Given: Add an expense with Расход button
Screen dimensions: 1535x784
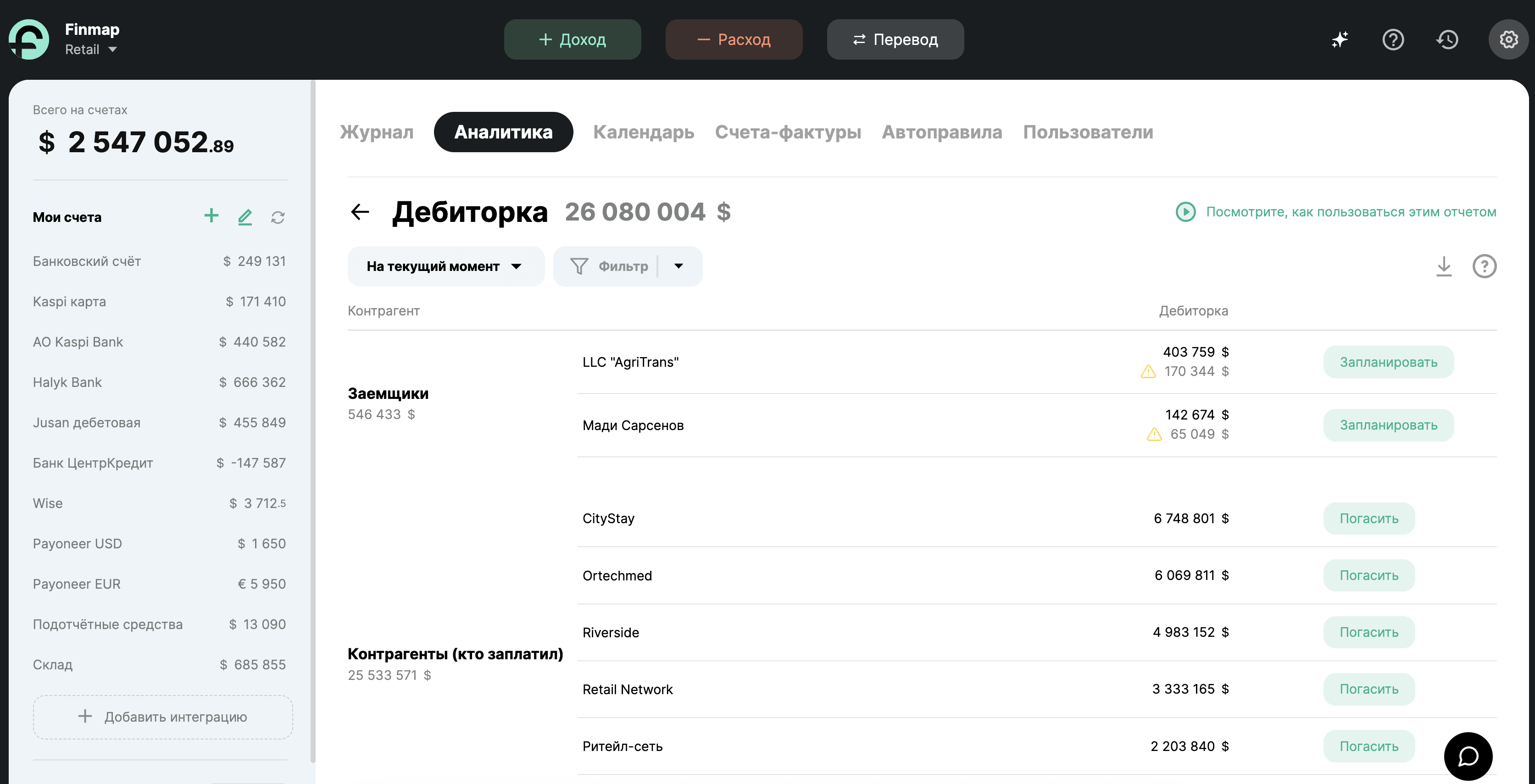Looking at the screenshot, I should pyautogui.click(x=734, y=39).
